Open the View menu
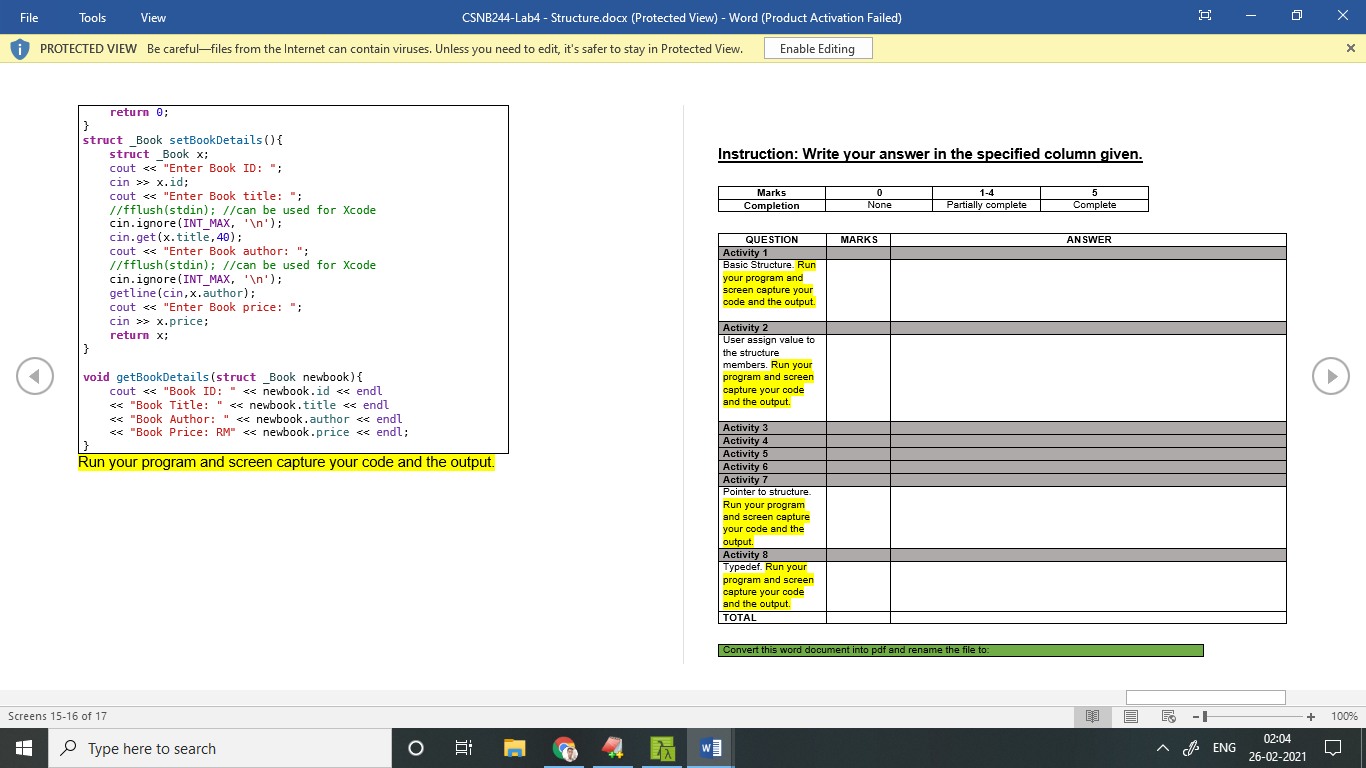The image size is (1366, 768). 152,17
